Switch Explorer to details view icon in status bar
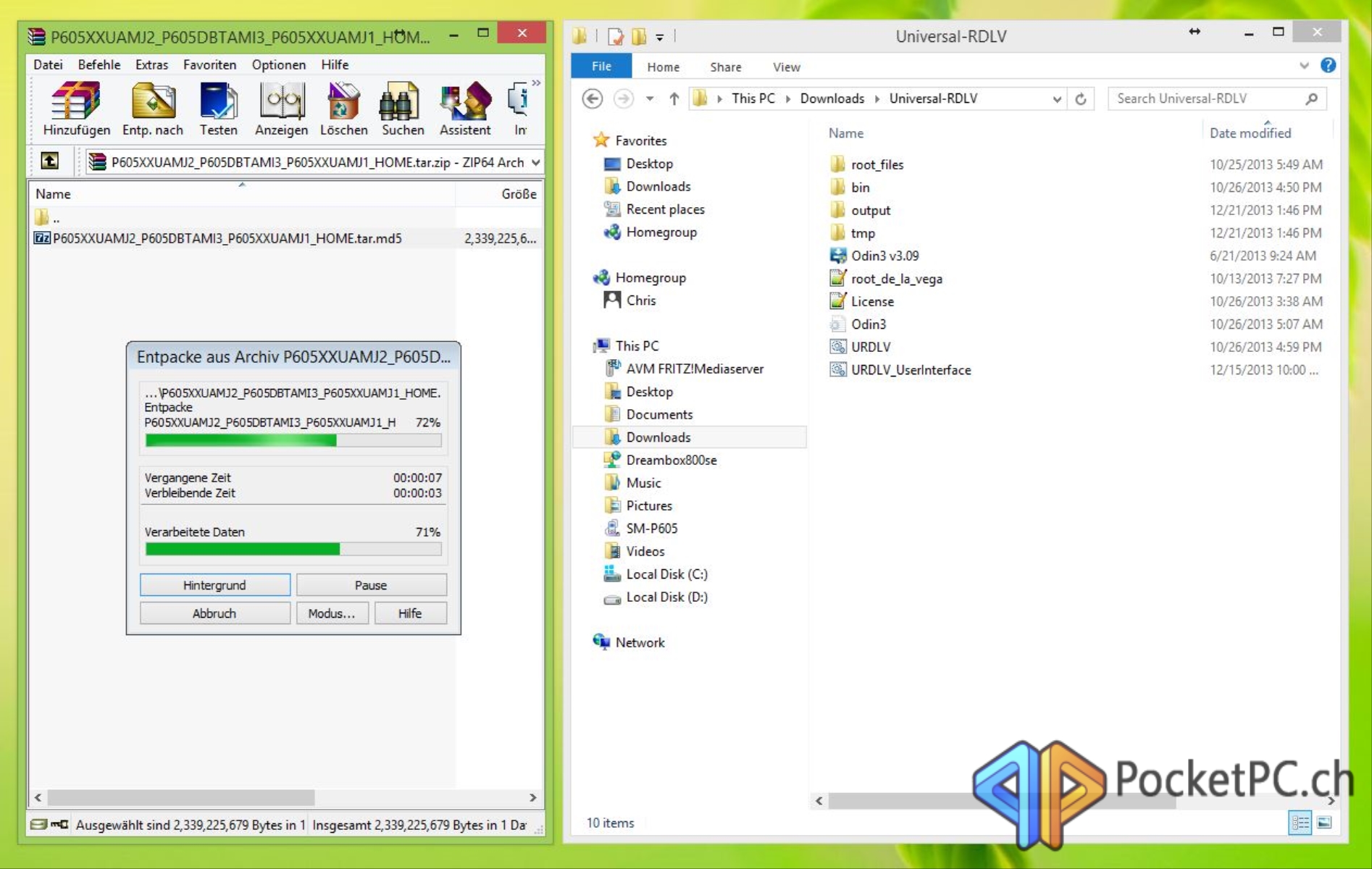The width and height of the screenshot is (1372, 869). 1300,823
